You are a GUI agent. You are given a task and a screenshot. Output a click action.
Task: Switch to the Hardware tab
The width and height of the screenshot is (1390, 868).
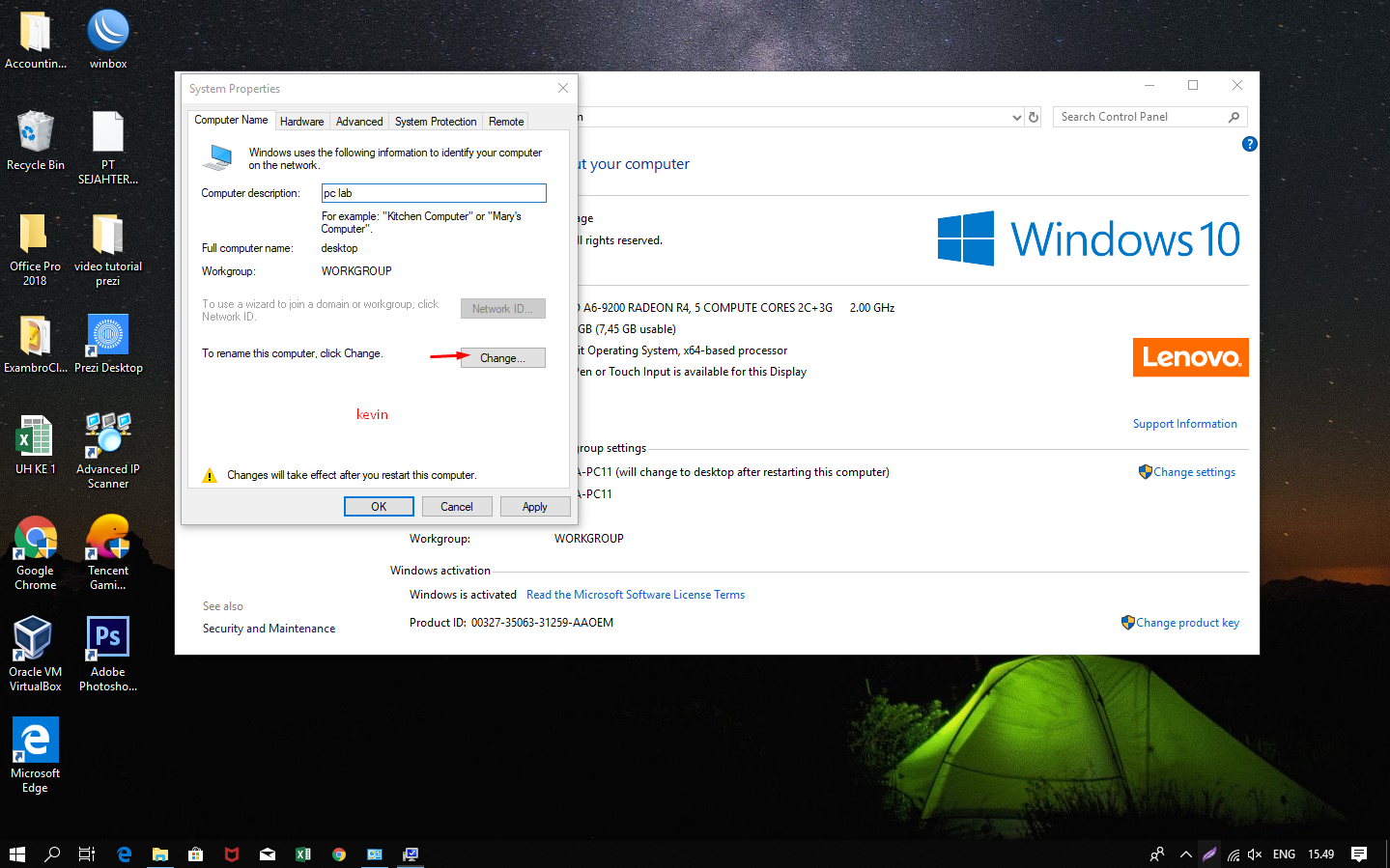point(301,121)
